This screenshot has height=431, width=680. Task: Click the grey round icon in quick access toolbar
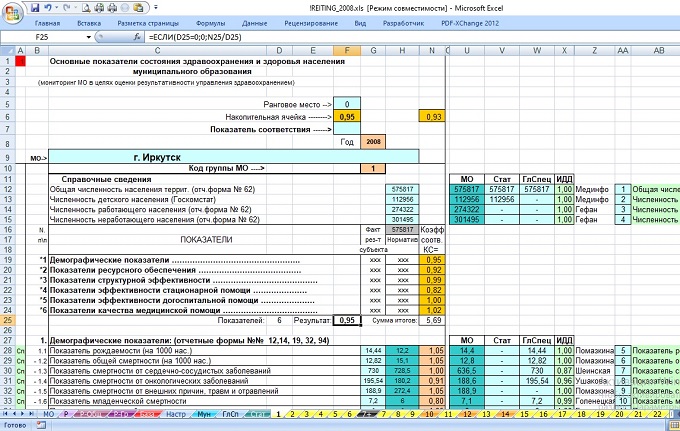click(x=125, y=8)
